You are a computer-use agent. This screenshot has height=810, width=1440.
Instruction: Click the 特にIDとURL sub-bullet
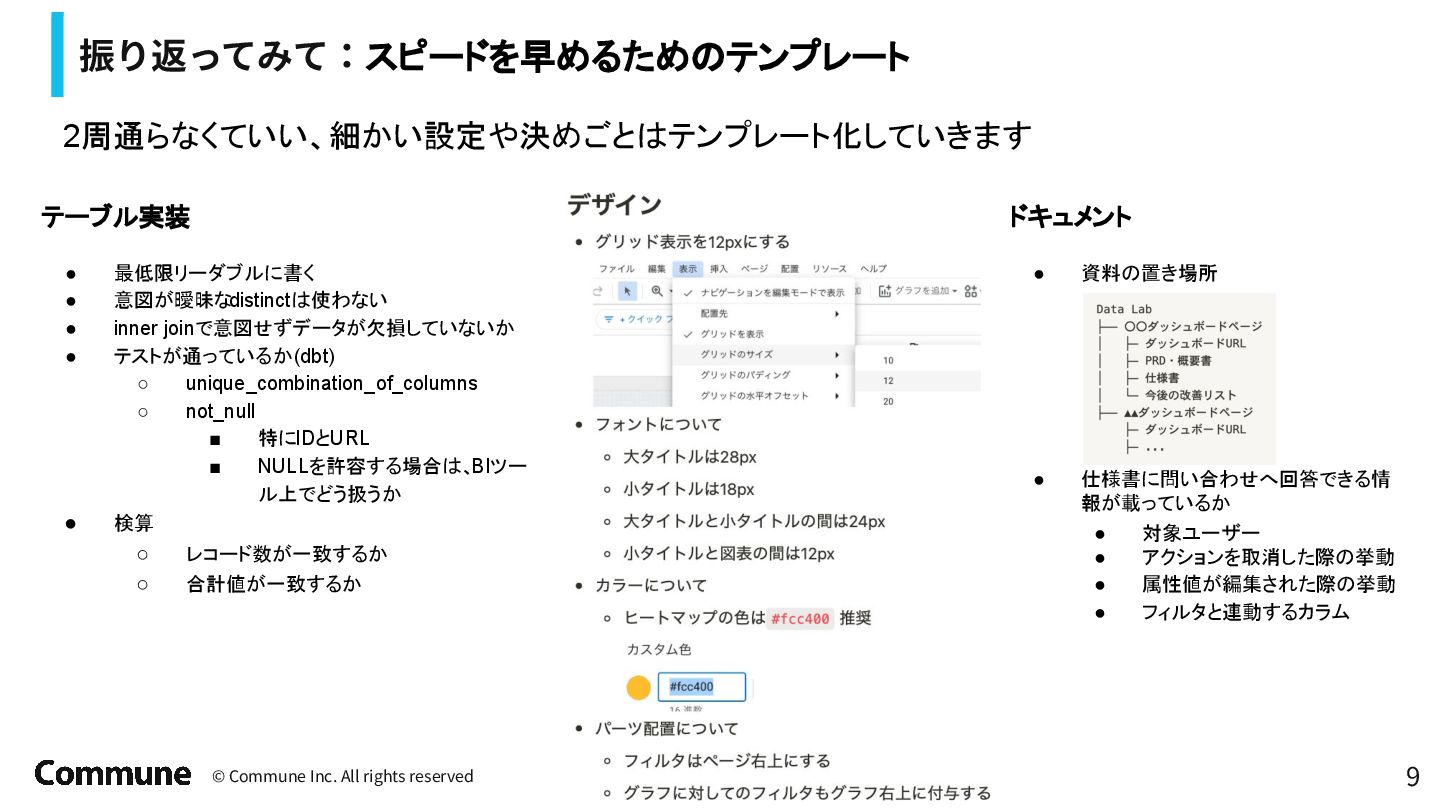pyautogui.click(x=314, y=438)
